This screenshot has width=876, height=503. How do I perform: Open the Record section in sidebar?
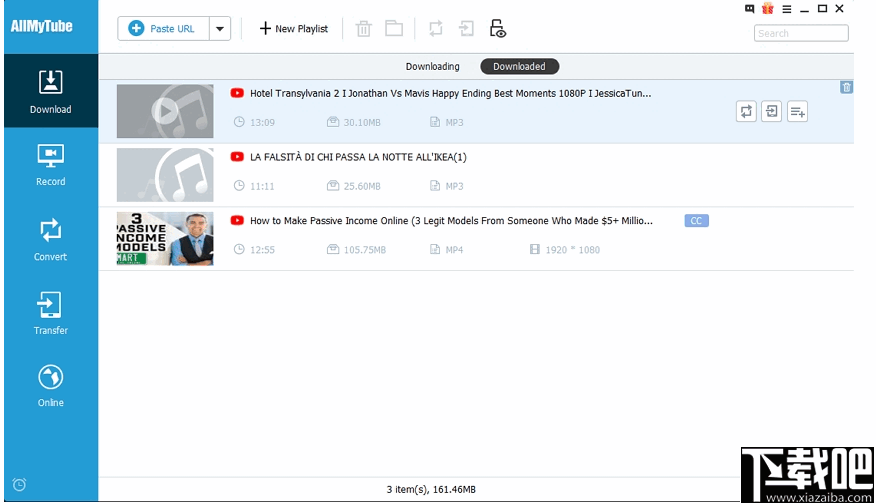tap(51, 165)
